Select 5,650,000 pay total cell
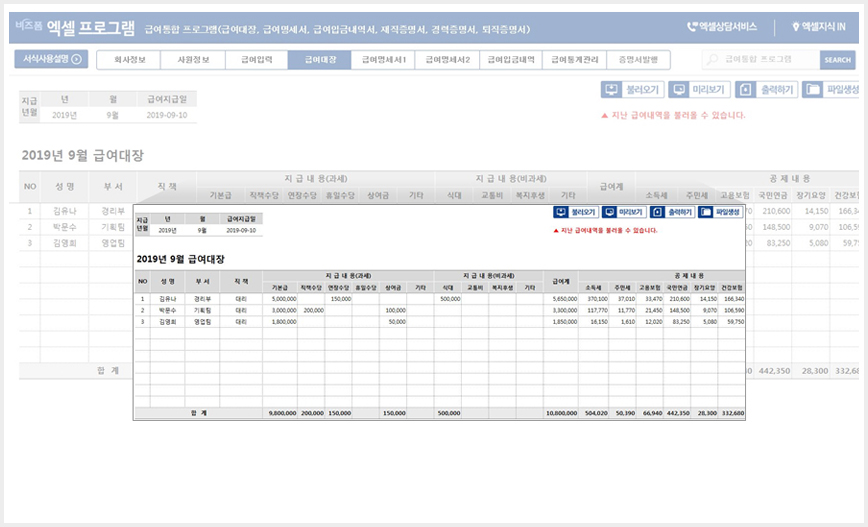Viewport: 868px width, 527px height. [561, 299]
